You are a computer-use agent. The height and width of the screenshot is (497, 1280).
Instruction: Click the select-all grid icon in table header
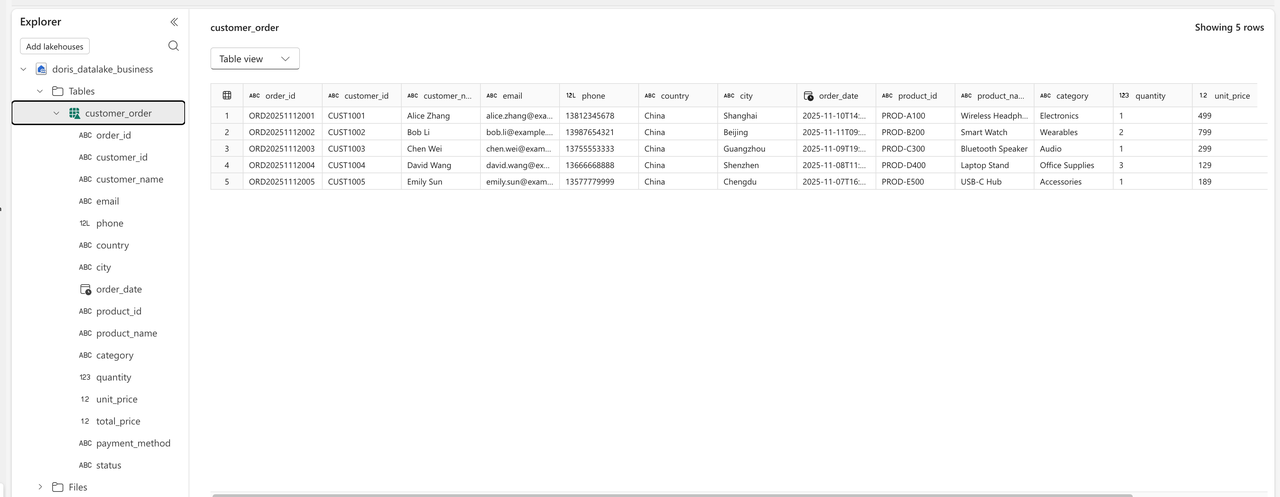coord(227,96)
